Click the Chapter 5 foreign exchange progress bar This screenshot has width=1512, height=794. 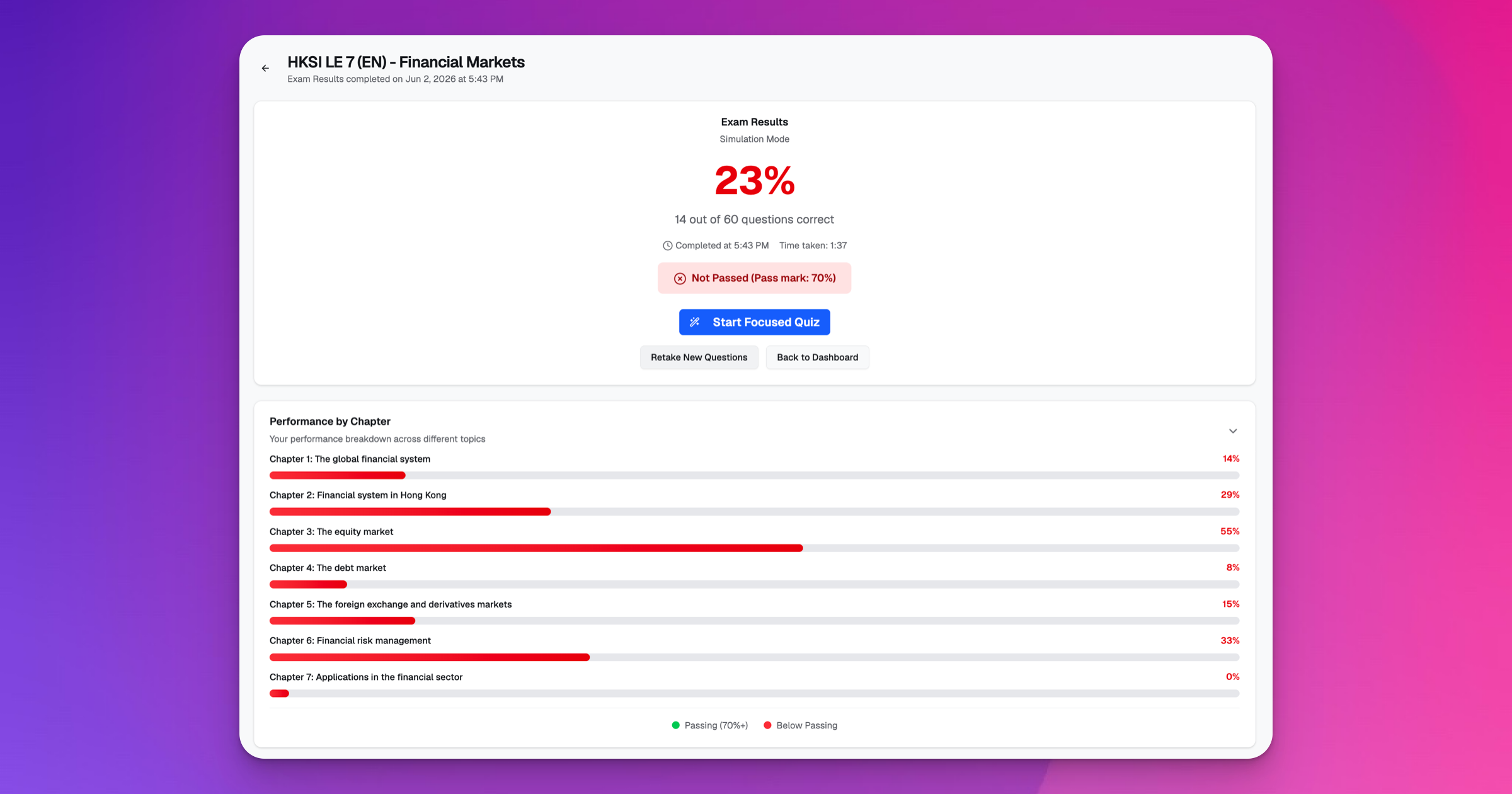754,621
